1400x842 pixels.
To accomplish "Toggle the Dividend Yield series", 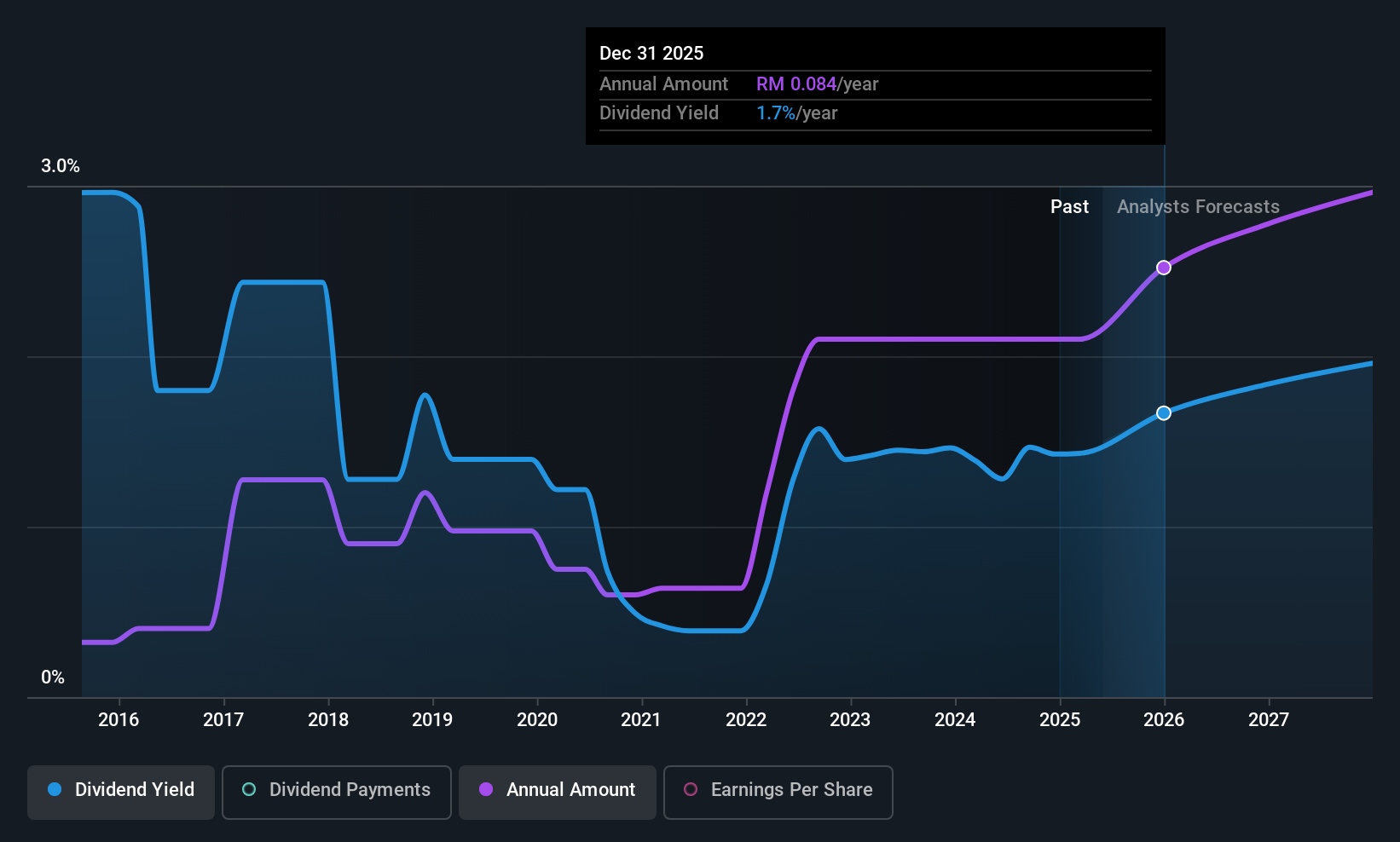I will point(121,793).
